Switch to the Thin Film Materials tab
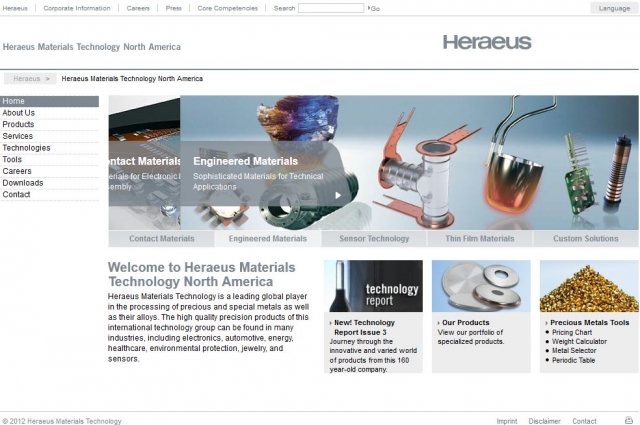Screen dimensions: 640x425 coord(480,239)
